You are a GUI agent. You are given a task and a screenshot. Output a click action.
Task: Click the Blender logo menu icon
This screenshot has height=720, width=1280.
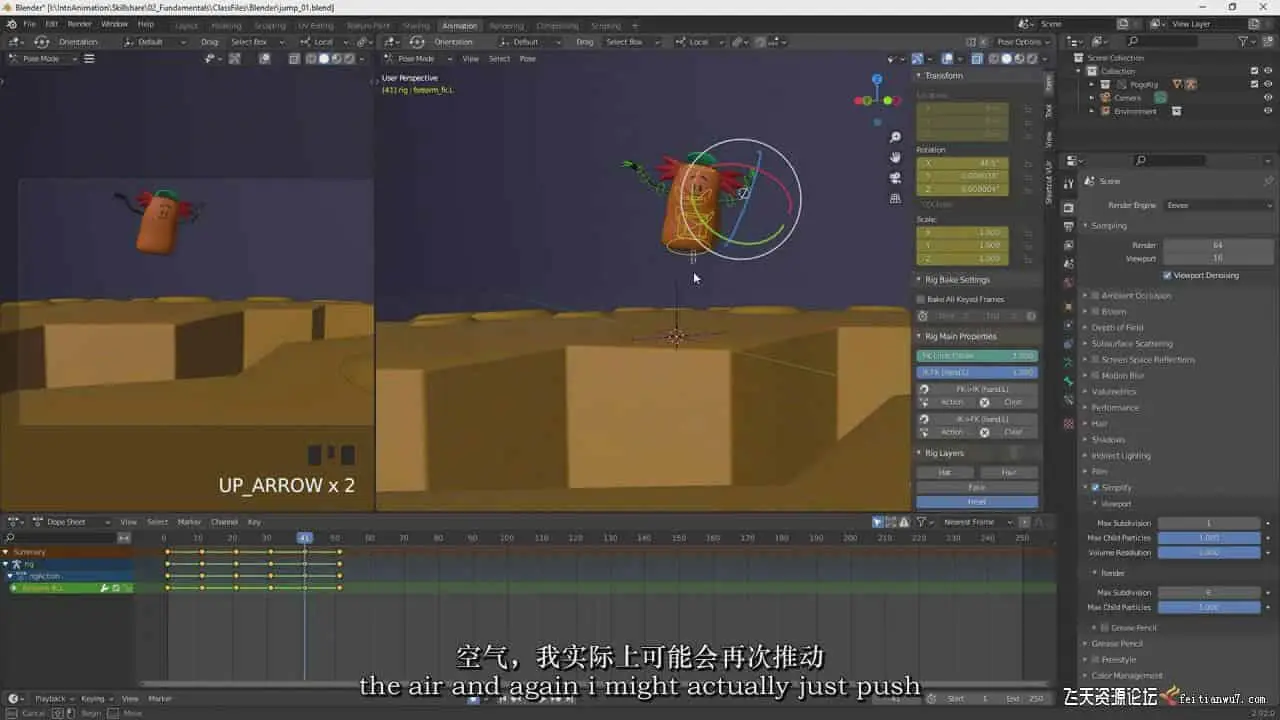point(11,24)
